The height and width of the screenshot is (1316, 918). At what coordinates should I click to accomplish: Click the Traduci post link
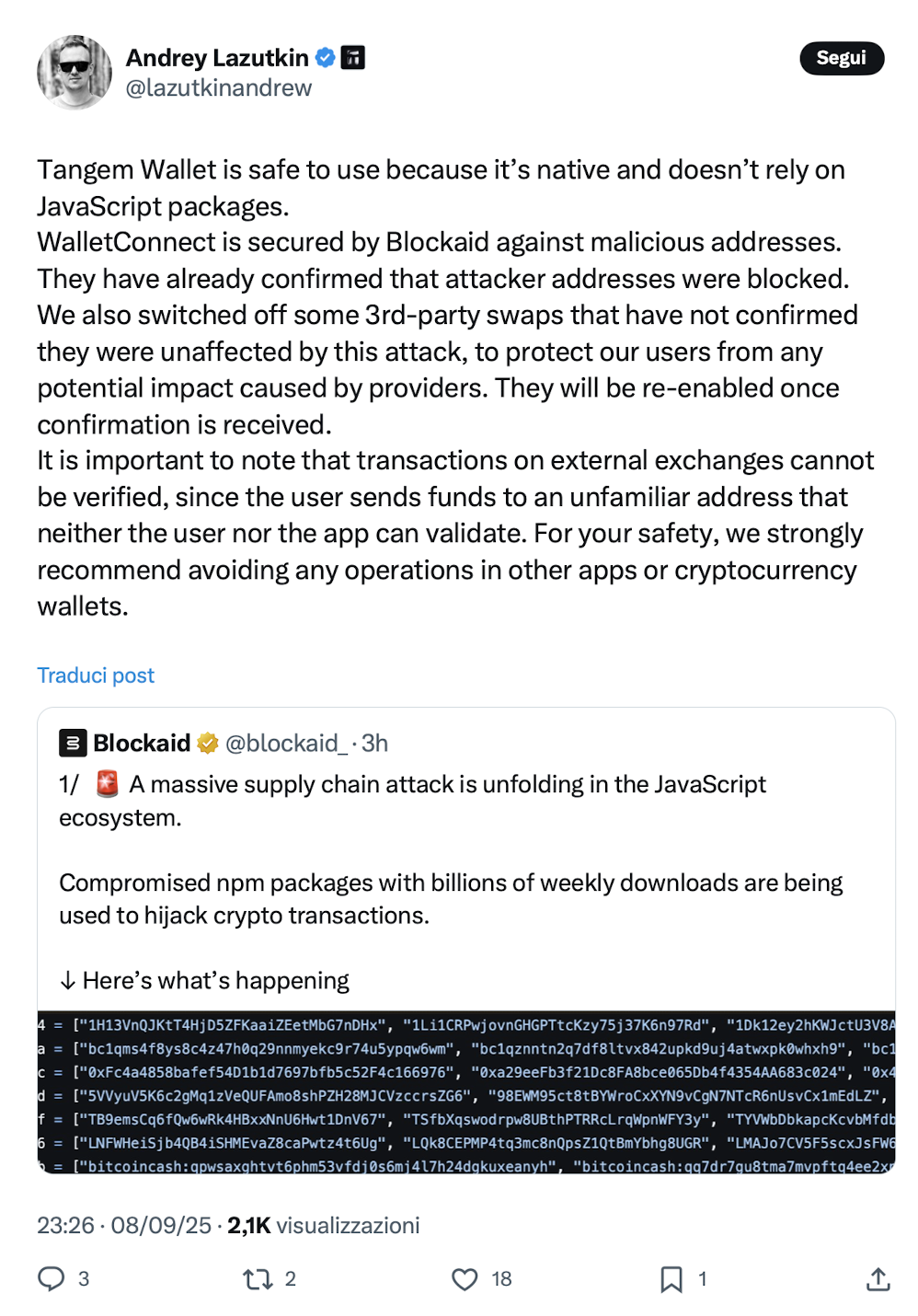point(96,675)
